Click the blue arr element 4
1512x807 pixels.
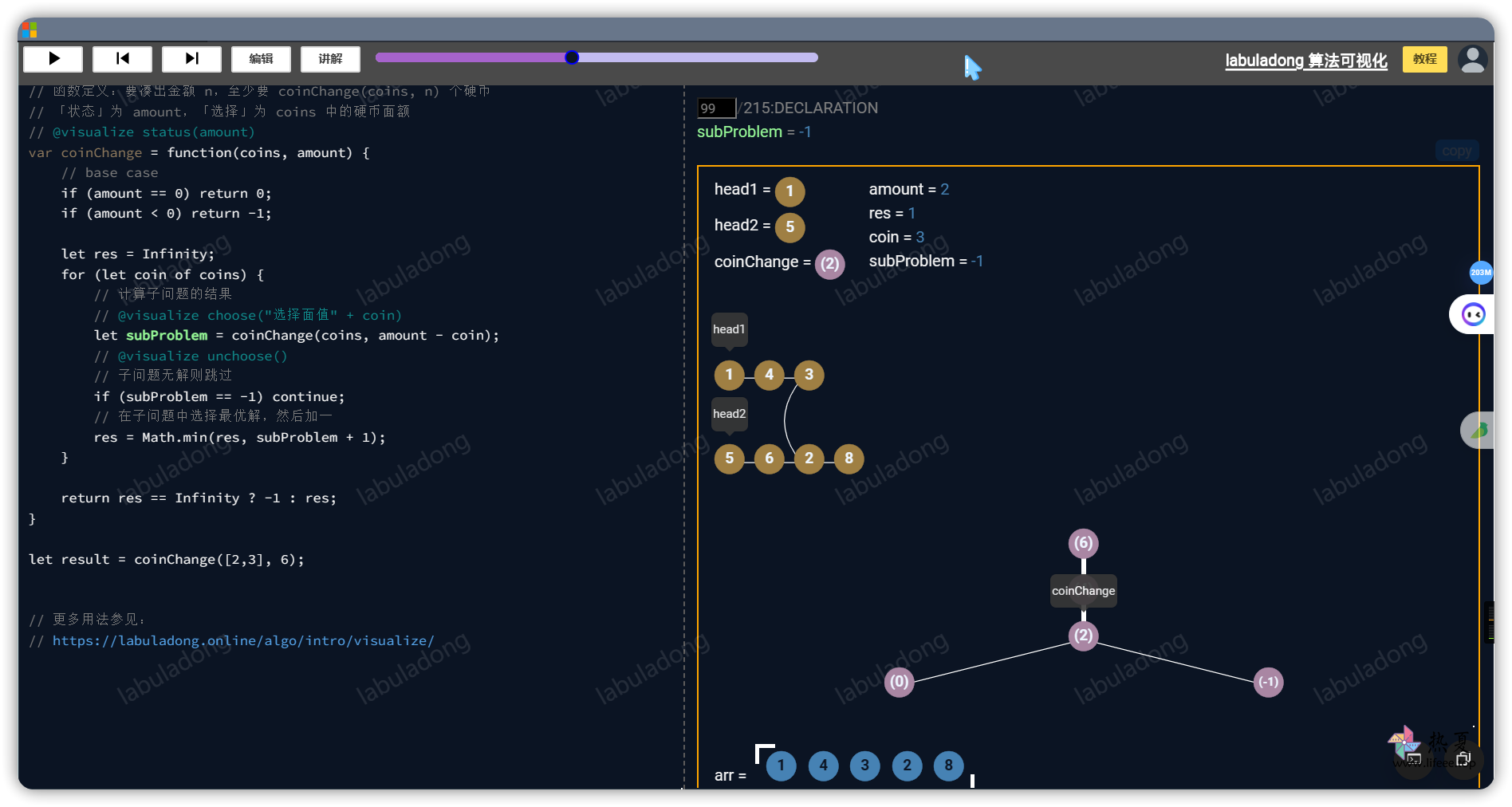click(823, 766)
